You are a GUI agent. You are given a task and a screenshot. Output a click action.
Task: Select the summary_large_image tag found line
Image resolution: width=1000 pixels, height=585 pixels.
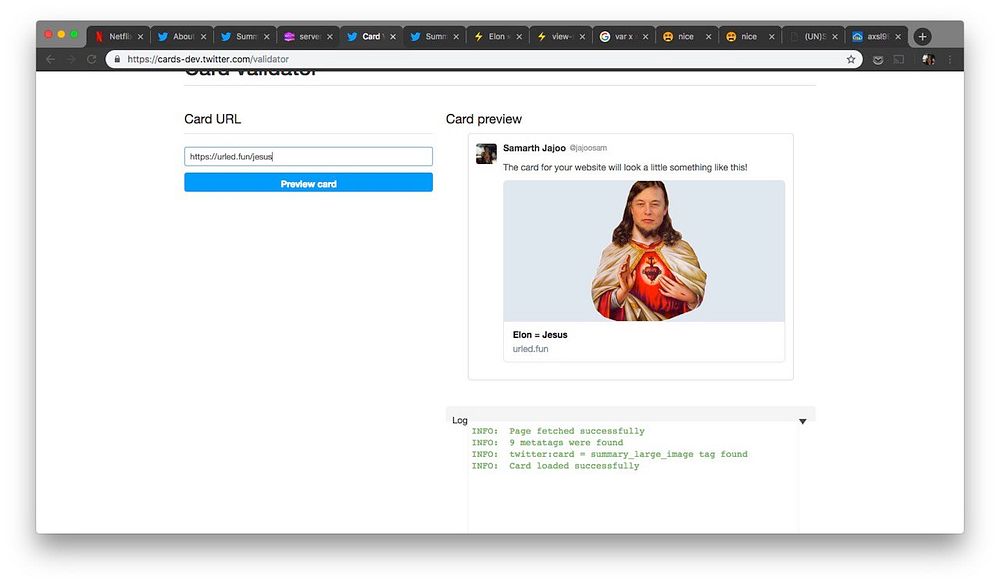click(628, 454)
